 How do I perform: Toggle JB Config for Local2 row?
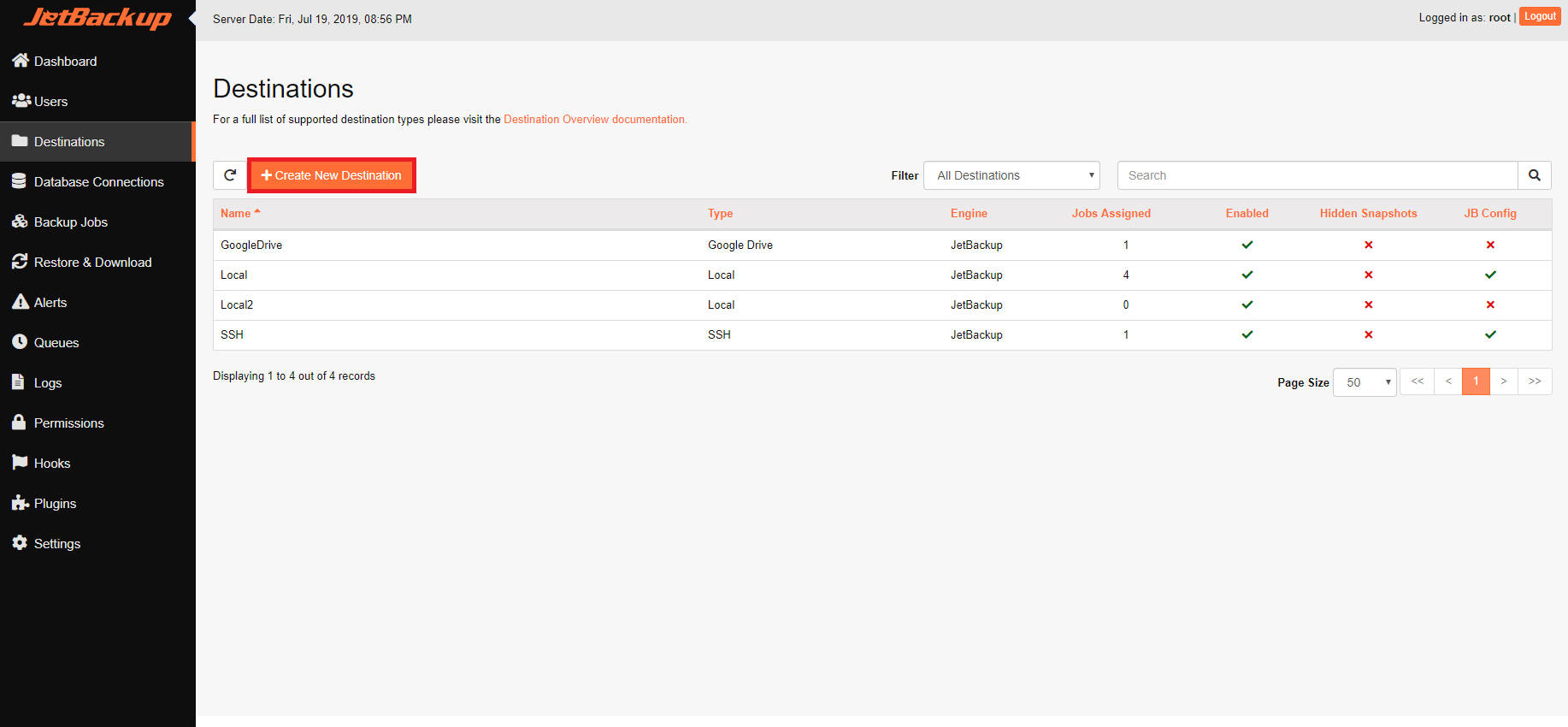coord(1490,304)
